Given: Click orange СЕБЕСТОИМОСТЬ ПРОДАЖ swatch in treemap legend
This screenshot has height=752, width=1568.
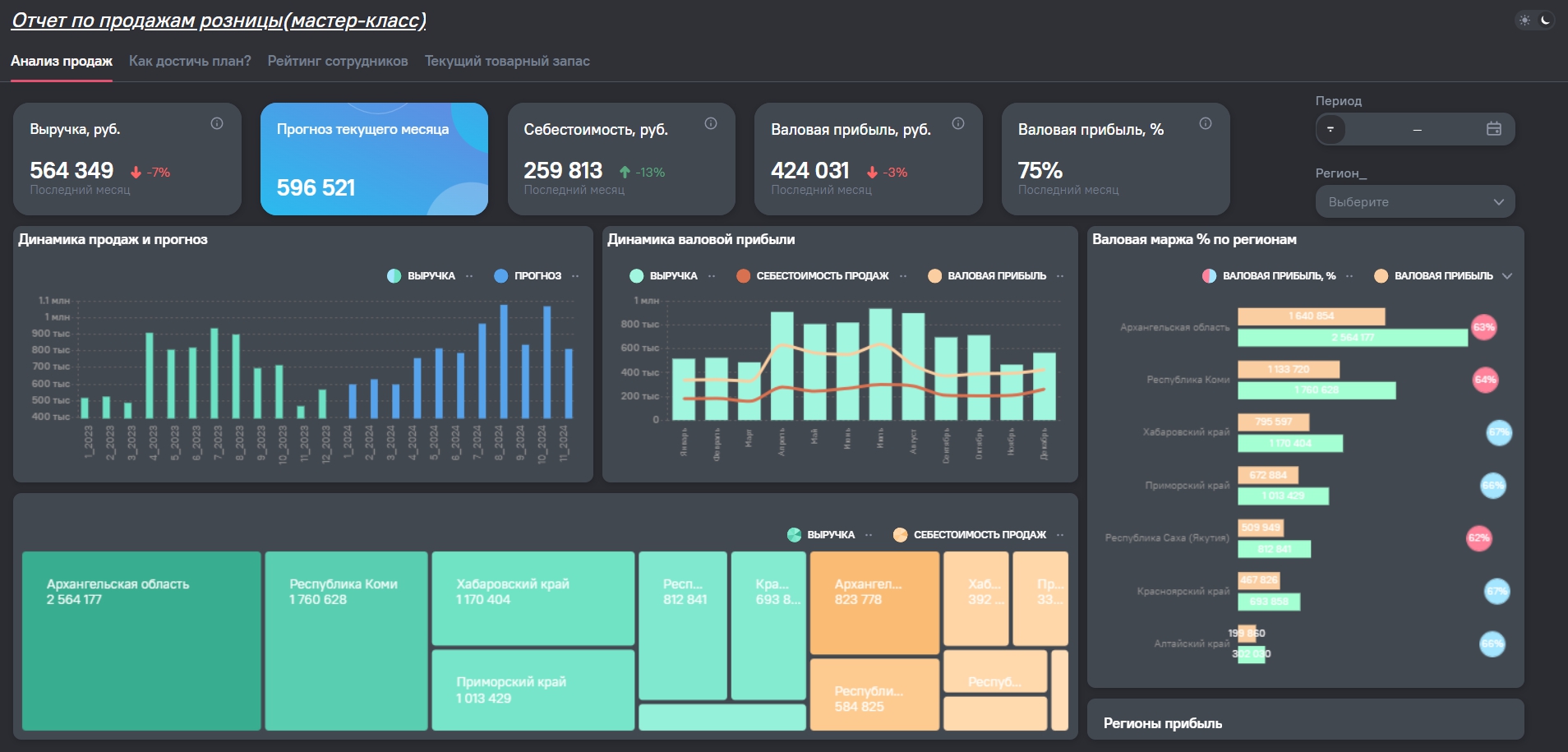Looking at the screenshot, I should tap(901, 535).
